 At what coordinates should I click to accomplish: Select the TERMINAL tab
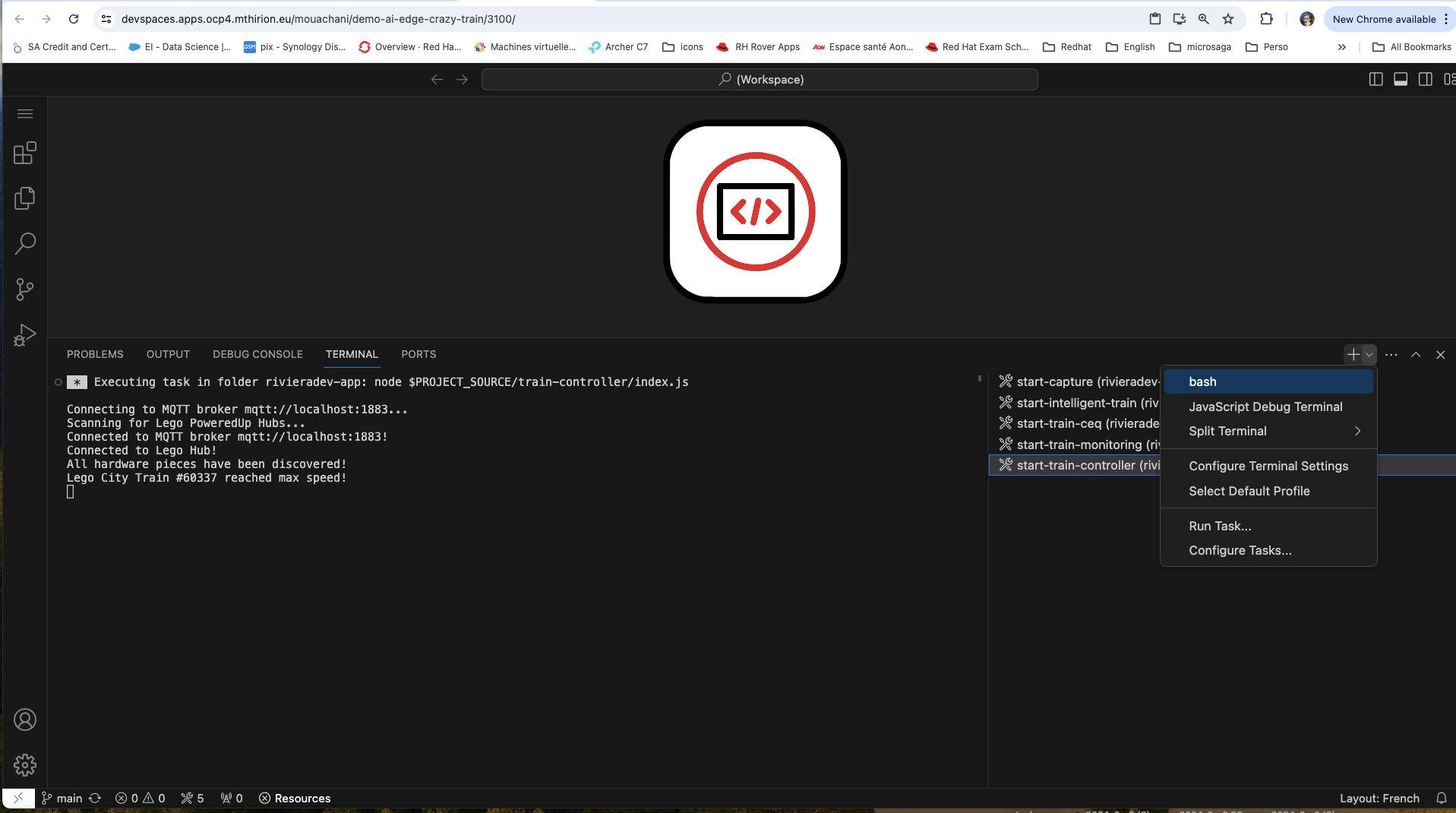click(x=352, y=354)
